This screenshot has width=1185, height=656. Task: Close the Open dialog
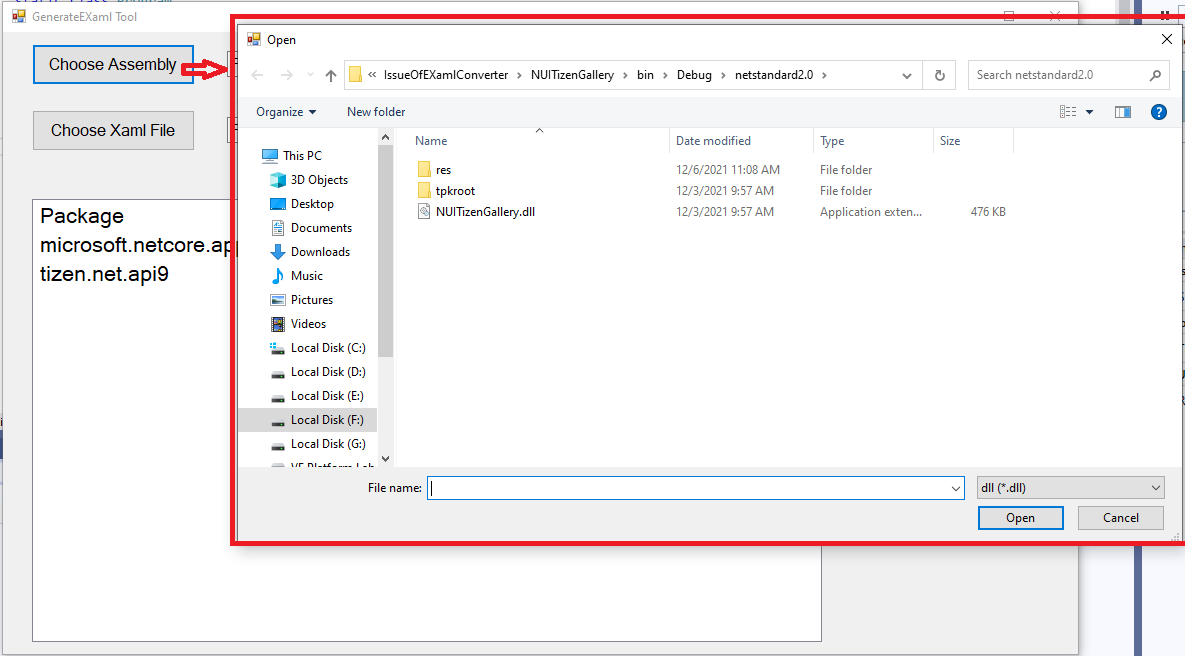tap(1166, 39)
